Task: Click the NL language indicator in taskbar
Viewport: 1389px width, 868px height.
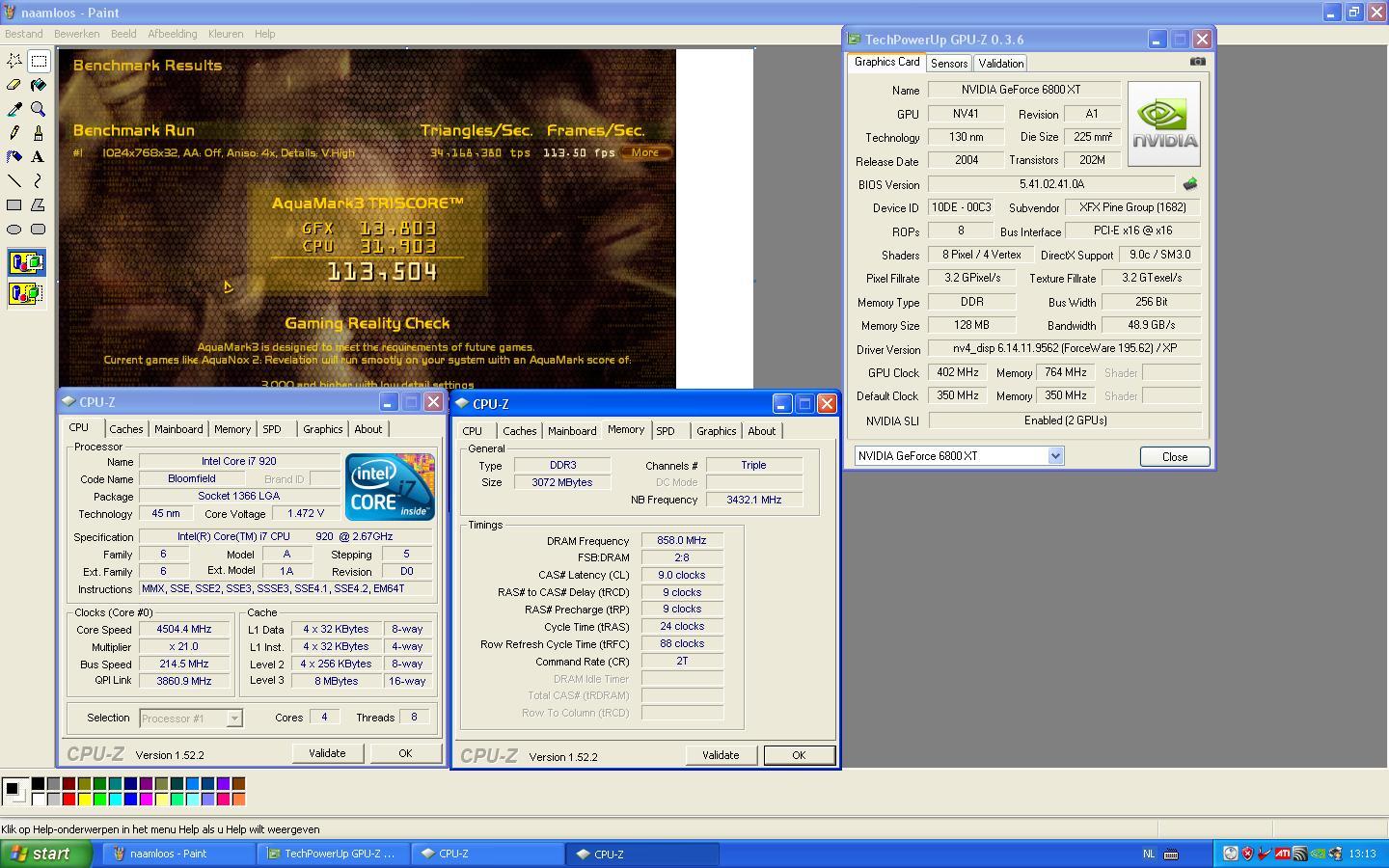Action: [1149, 854]
